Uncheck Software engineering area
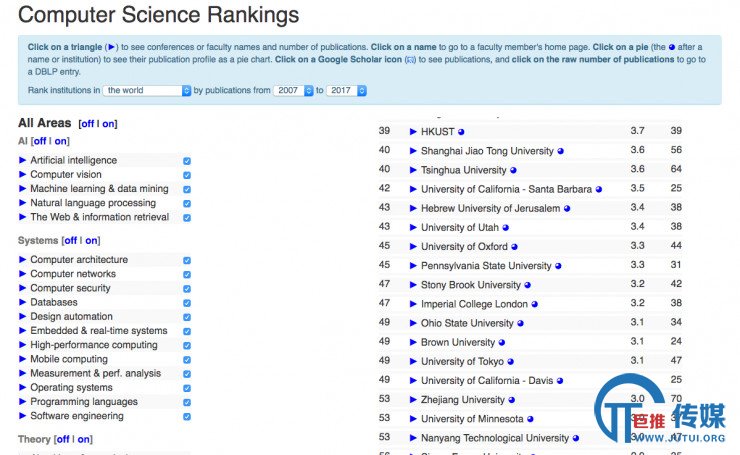Screen dimensions: 740x455 pos(187,417)
